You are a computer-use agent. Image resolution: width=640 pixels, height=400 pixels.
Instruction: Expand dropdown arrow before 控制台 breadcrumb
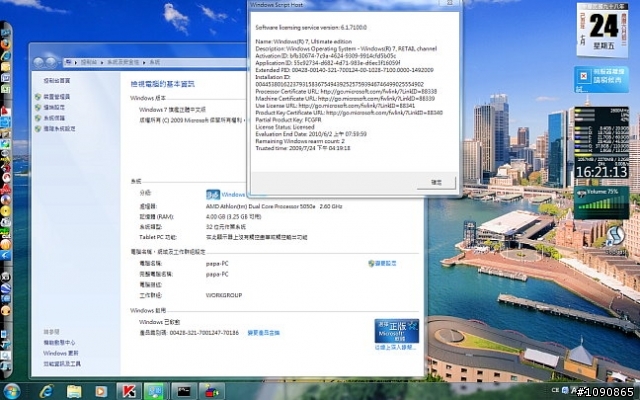click(x=76, y=62)
